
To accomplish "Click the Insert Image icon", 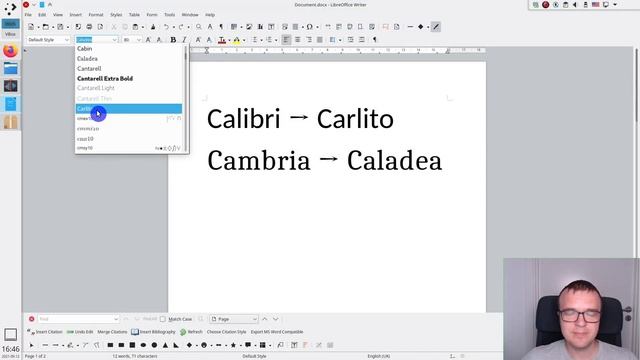I will click(249, 27).
